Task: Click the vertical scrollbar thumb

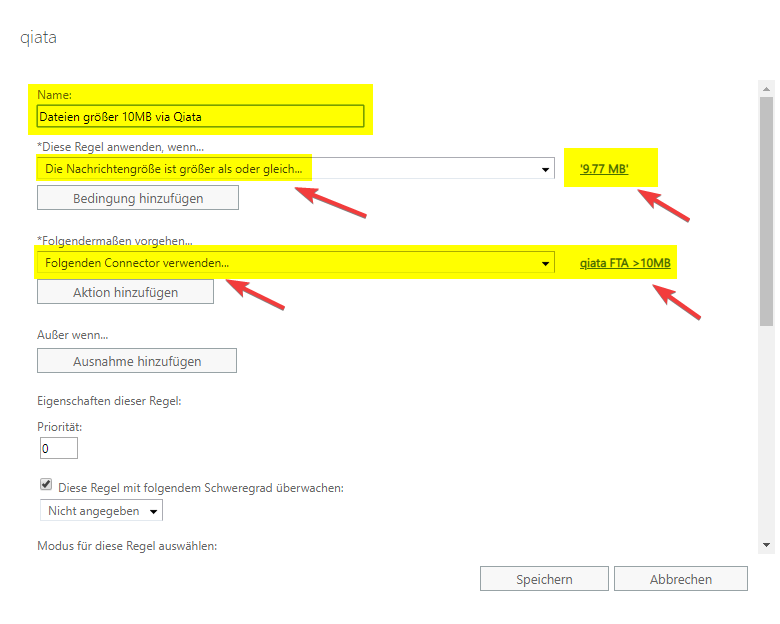Action: (x=766, y=210)
